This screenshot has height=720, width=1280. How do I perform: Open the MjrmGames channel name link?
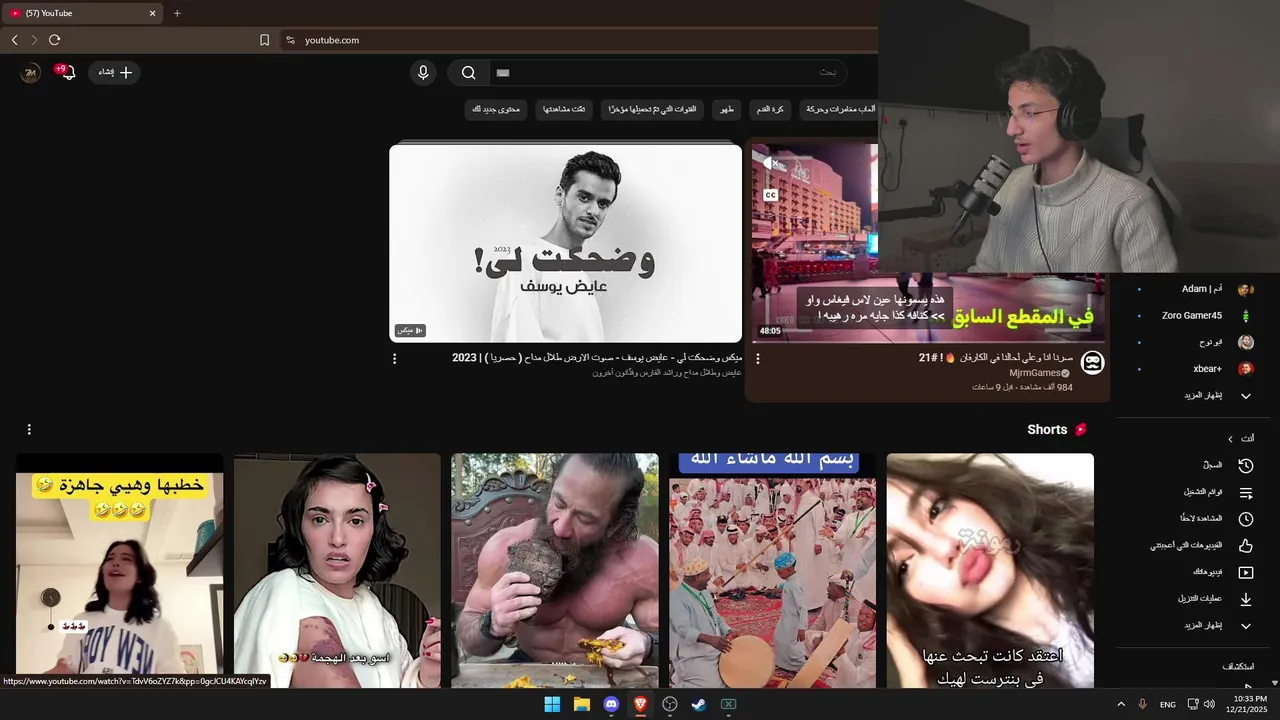[1034, 373]
